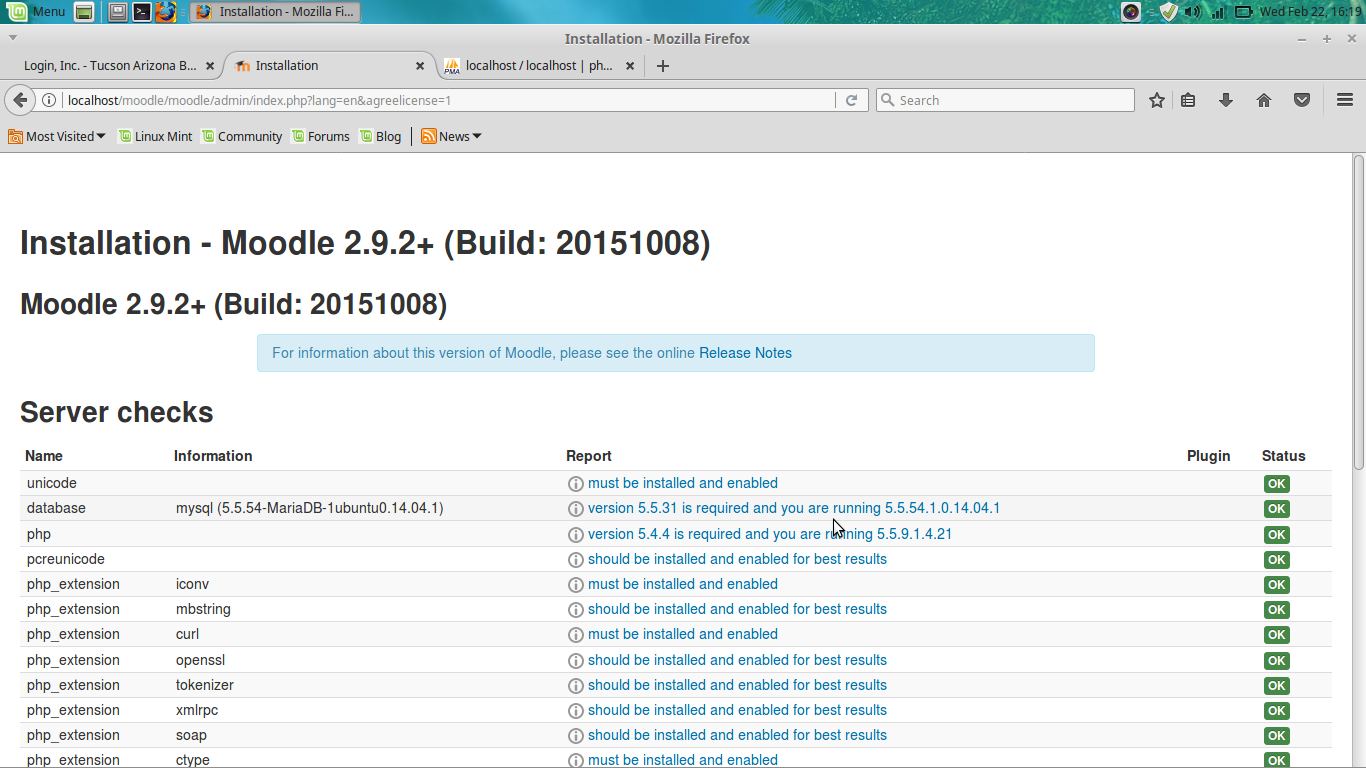Save this page to Pocket
Viewport: 1366px width, 768px height.
(1301, 100)
